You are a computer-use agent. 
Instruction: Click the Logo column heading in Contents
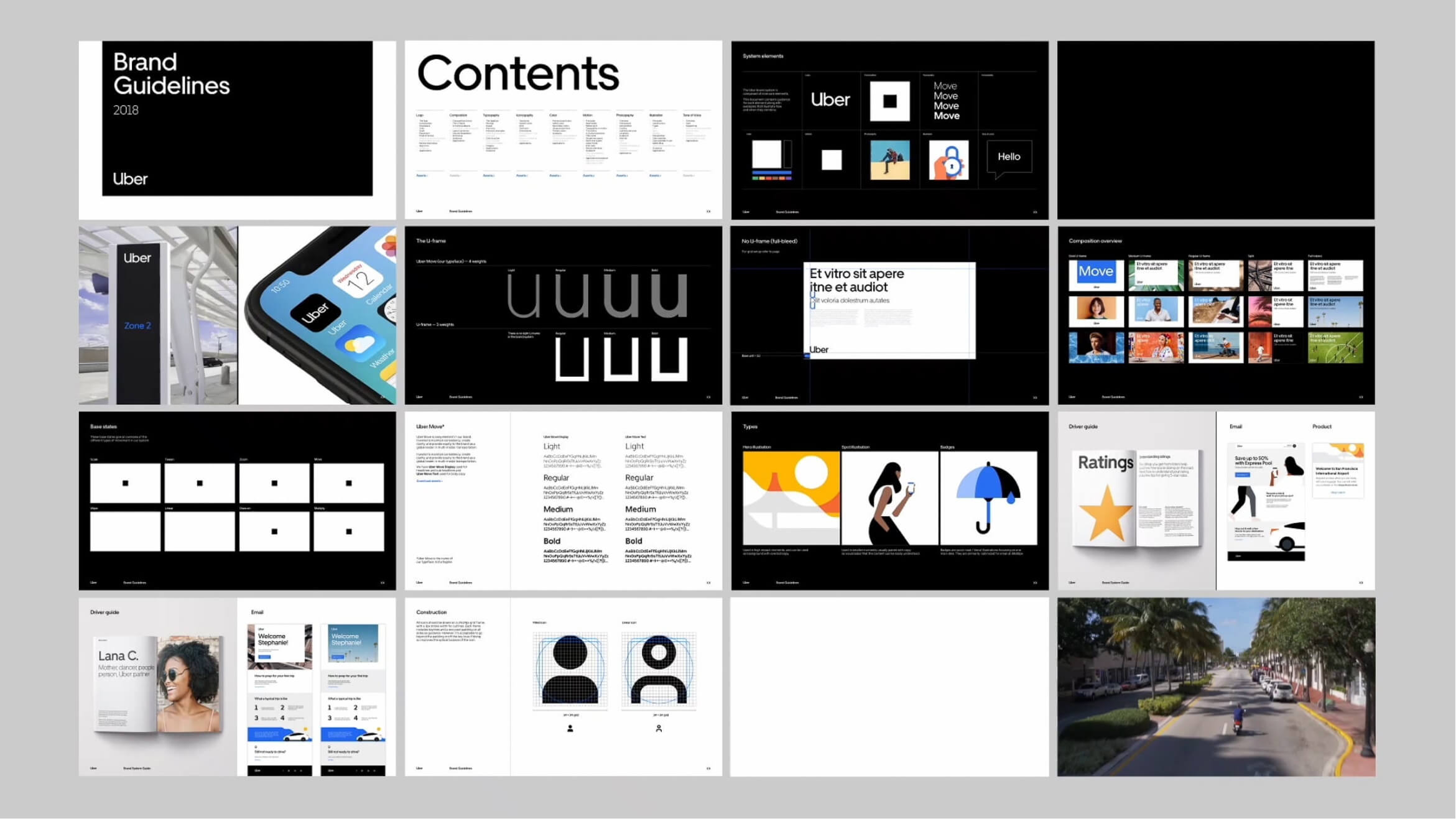point(420,115)
